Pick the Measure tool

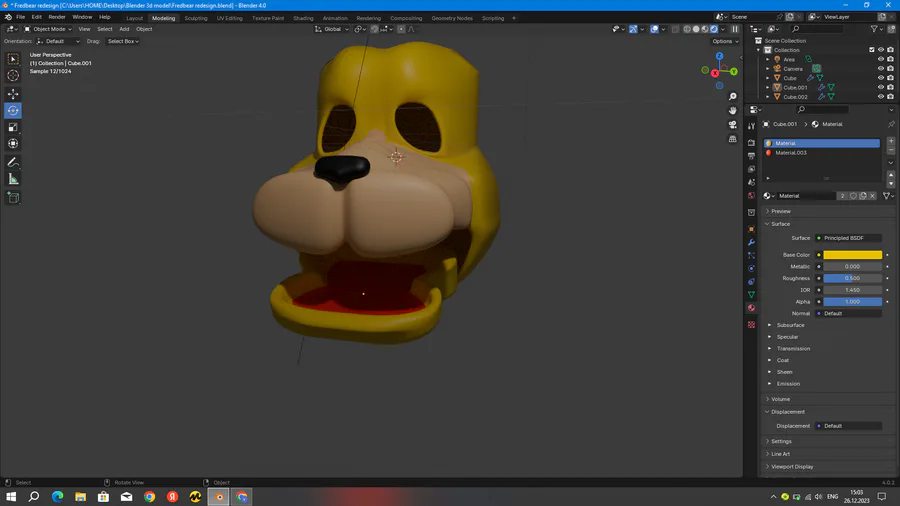13,179
